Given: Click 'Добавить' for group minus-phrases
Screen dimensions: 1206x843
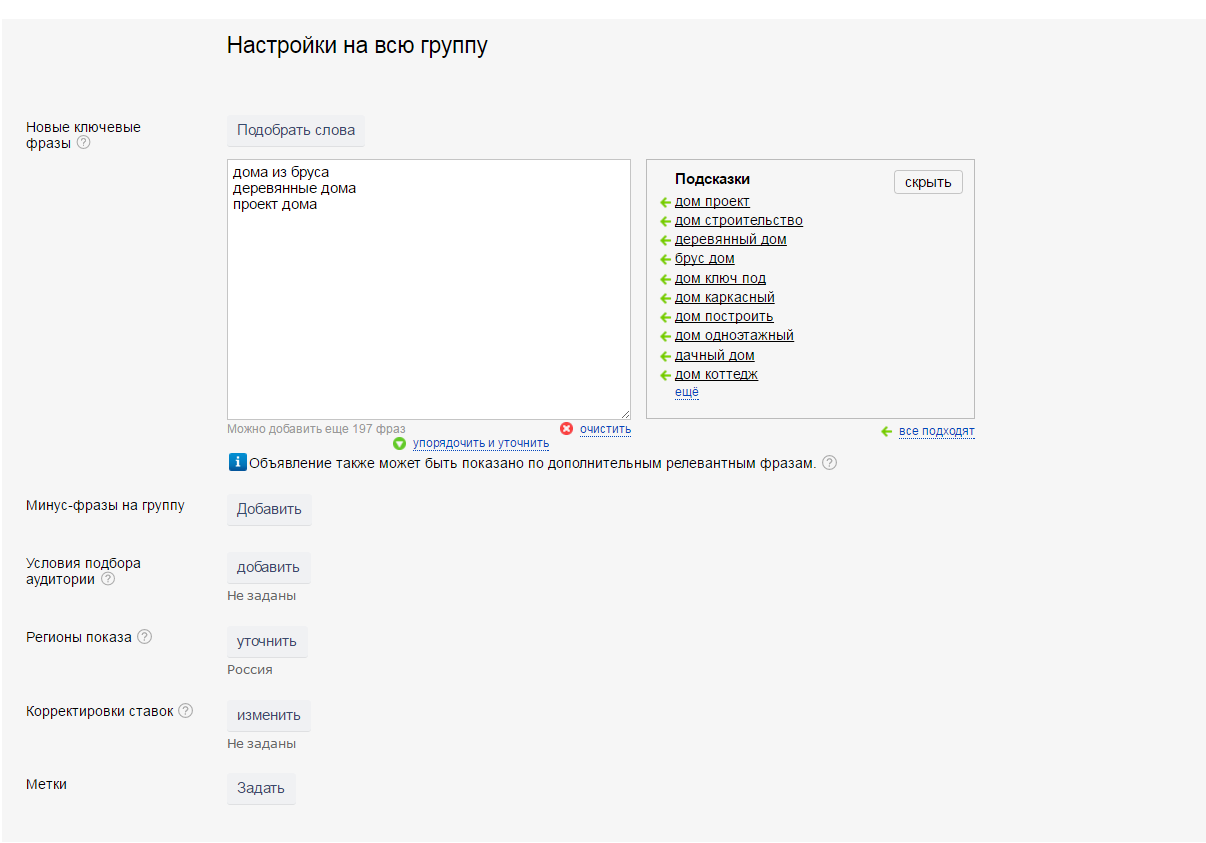Looking at the screenshot, I should point(269,509).
